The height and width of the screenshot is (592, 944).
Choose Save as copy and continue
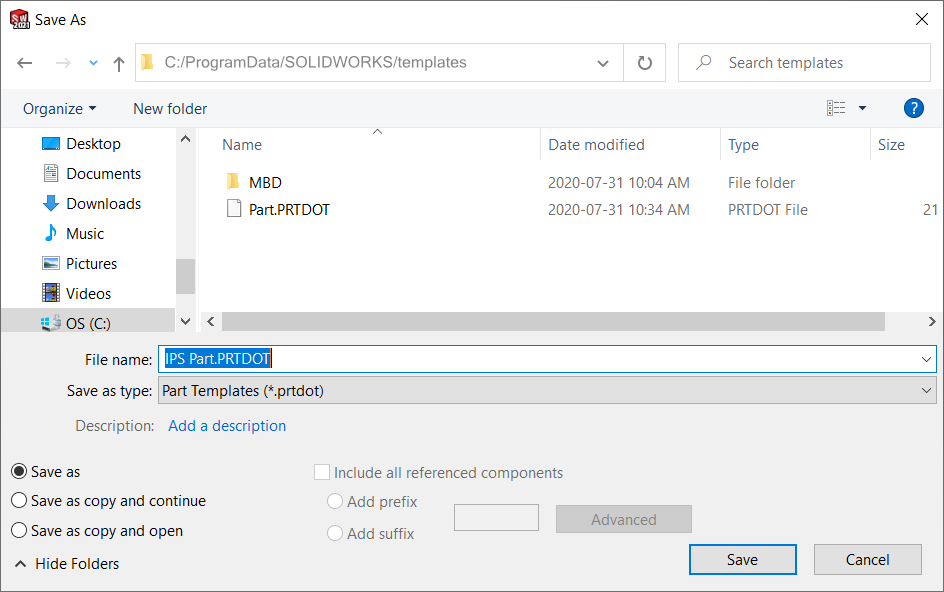pyautogui.click(x=19, y=501)
